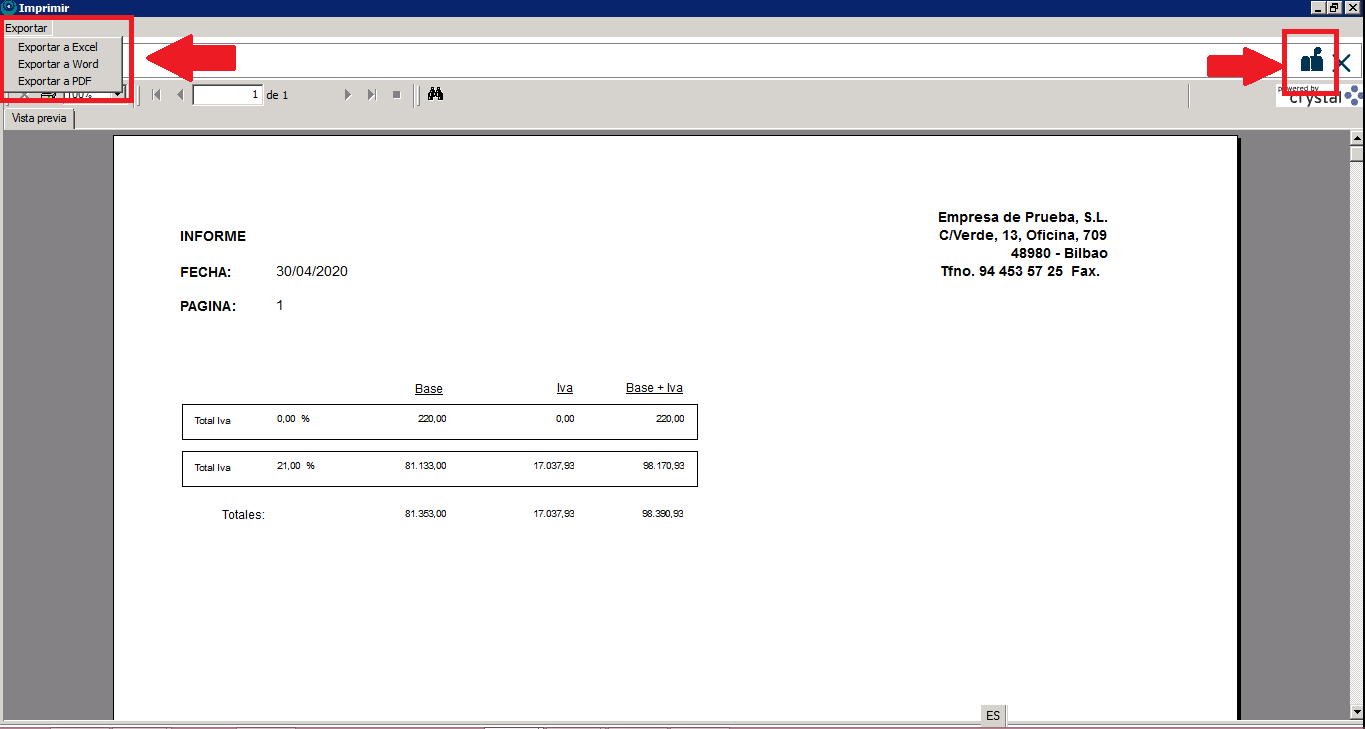
Task: Switch to Vista previa tab
Action: (x=39, y=118)
